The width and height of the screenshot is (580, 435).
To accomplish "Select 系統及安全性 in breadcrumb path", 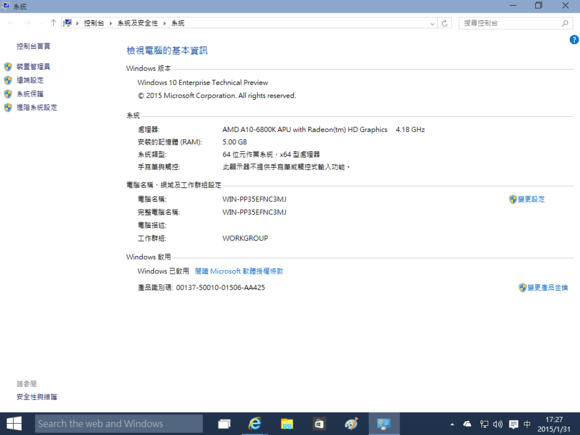I will coord(137,23).
